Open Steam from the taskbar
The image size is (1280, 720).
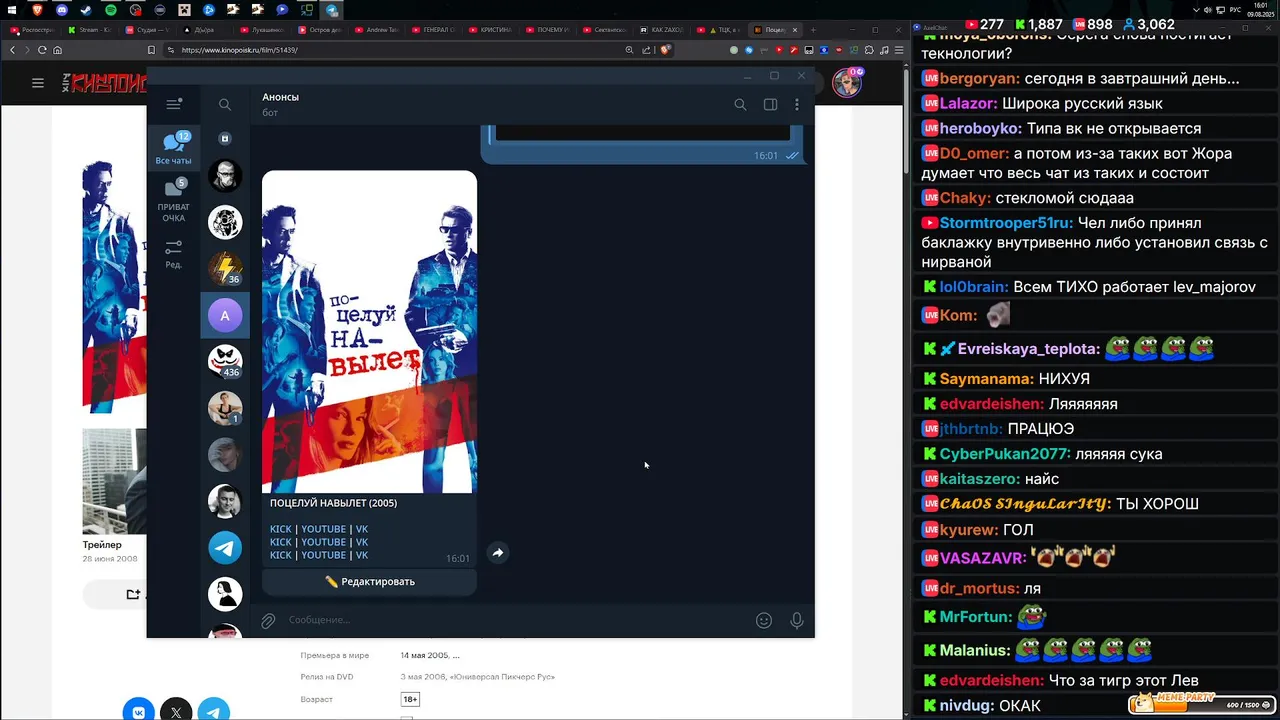87,10
